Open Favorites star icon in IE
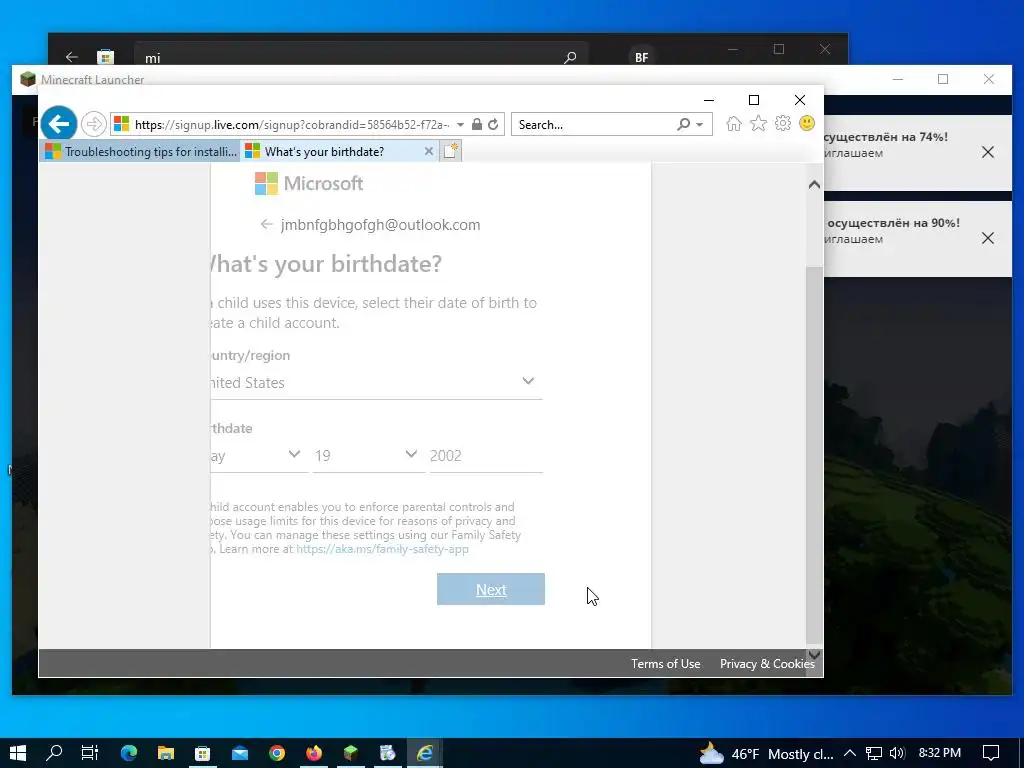This screenshot has height=768, width=1024. point(758,123)
